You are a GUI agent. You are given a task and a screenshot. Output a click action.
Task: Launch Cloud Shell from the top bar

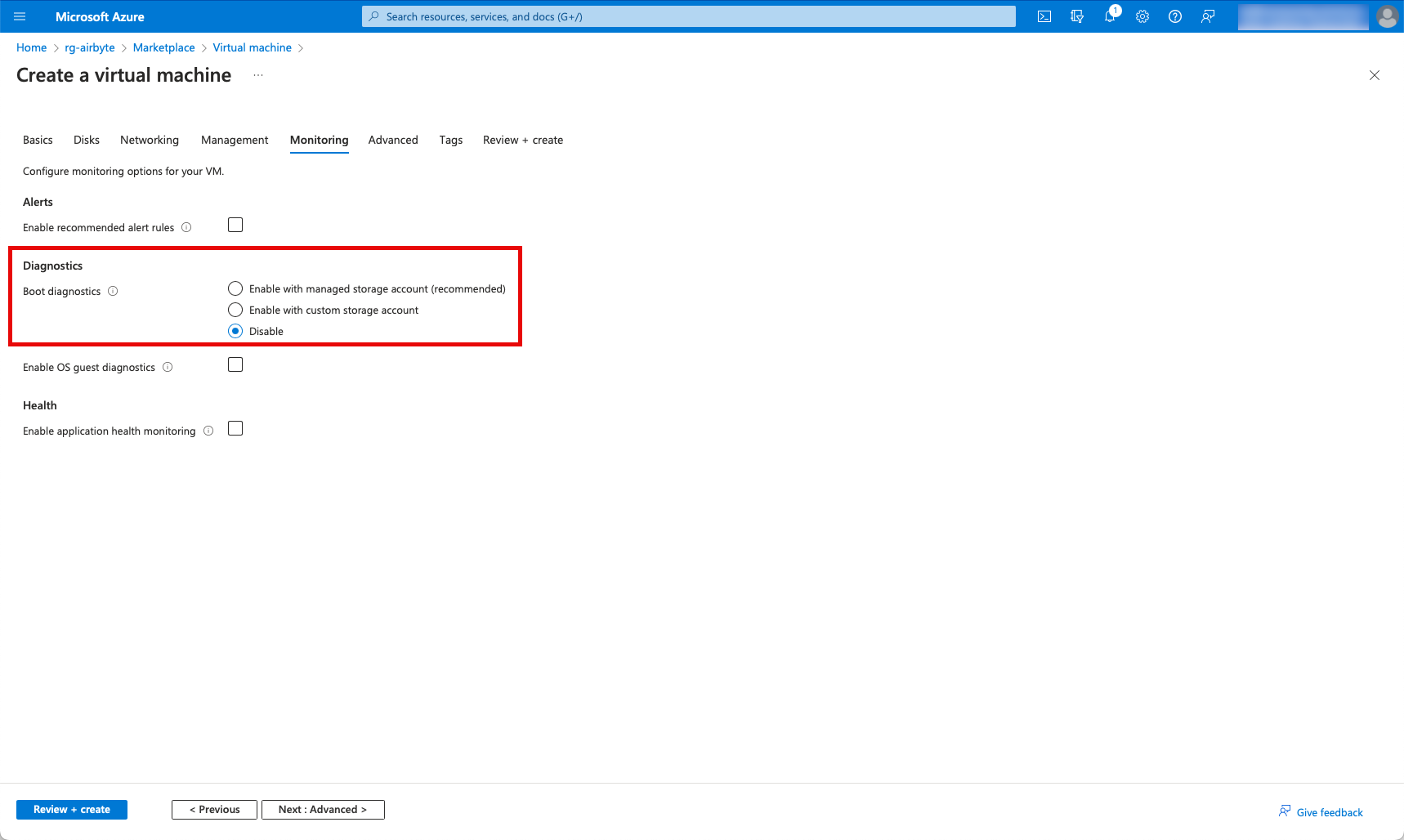pyautogui.click(x=1044, y=16)
